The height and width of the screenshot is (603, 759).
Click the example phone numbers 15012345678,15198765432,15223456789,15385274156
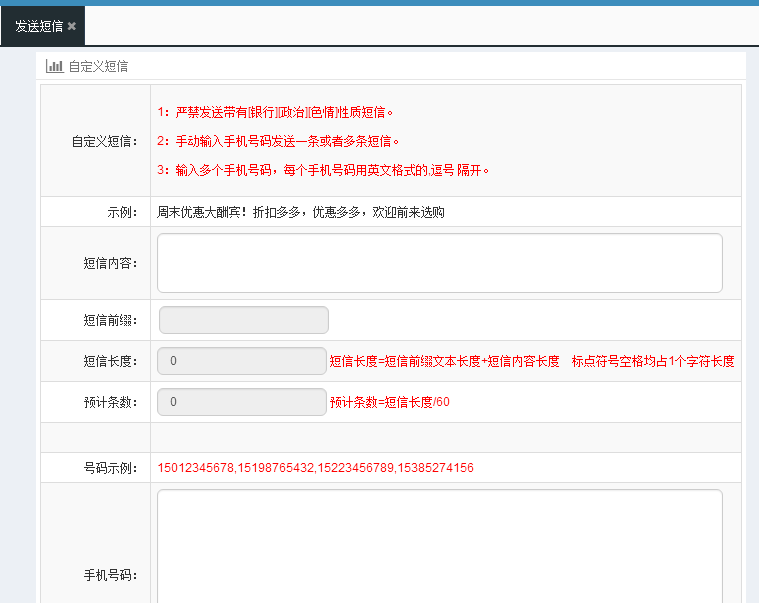(316, 468)
